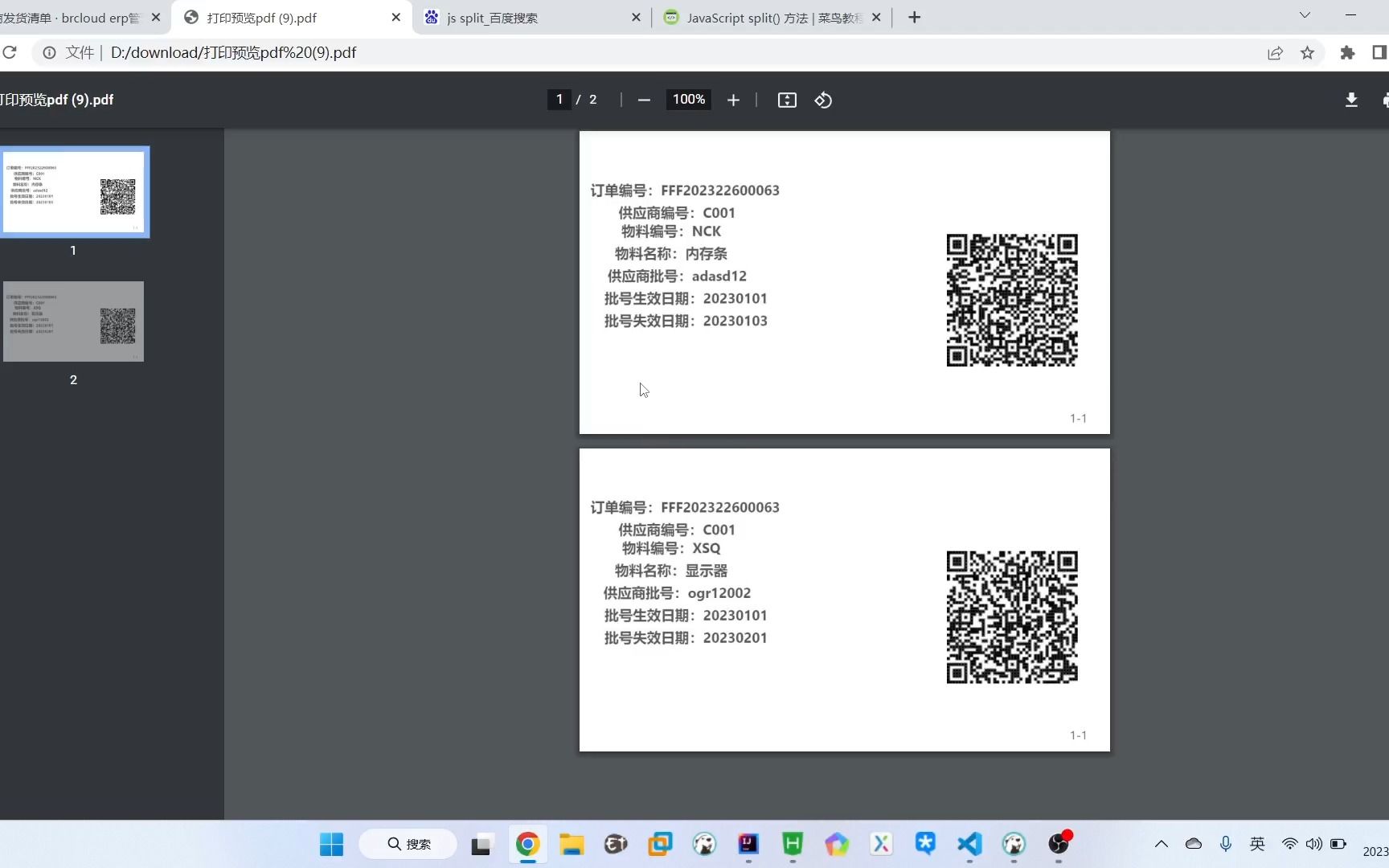Show hidden system tray icons
The image size is (1389, 868).
[1162, 844]
